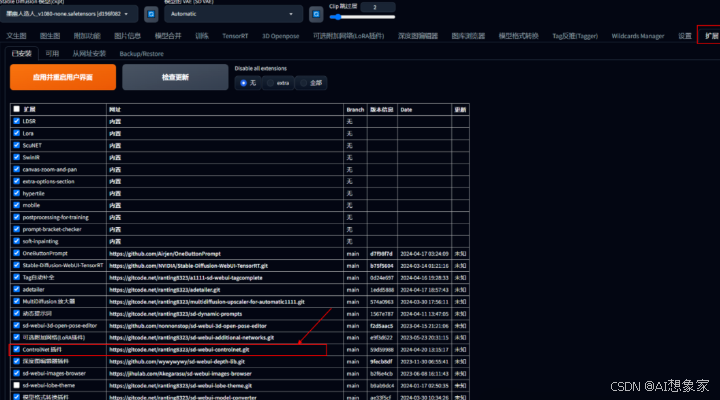Viewport: 720px width, 400px height.
Task: Open the 模型格式转换 tab
Action: tap(518, 36)
